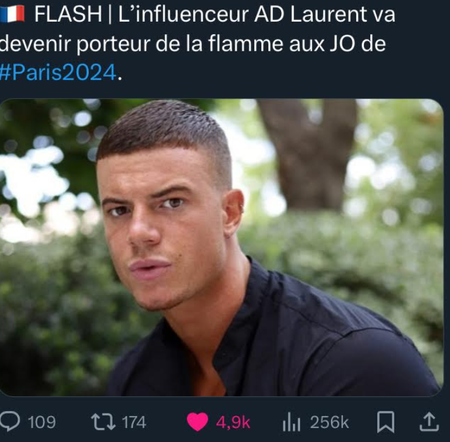This screenshot has width=450, height=442.
Task: Bookmark this tweet with the ribbon icon
Action: [386, 422]
